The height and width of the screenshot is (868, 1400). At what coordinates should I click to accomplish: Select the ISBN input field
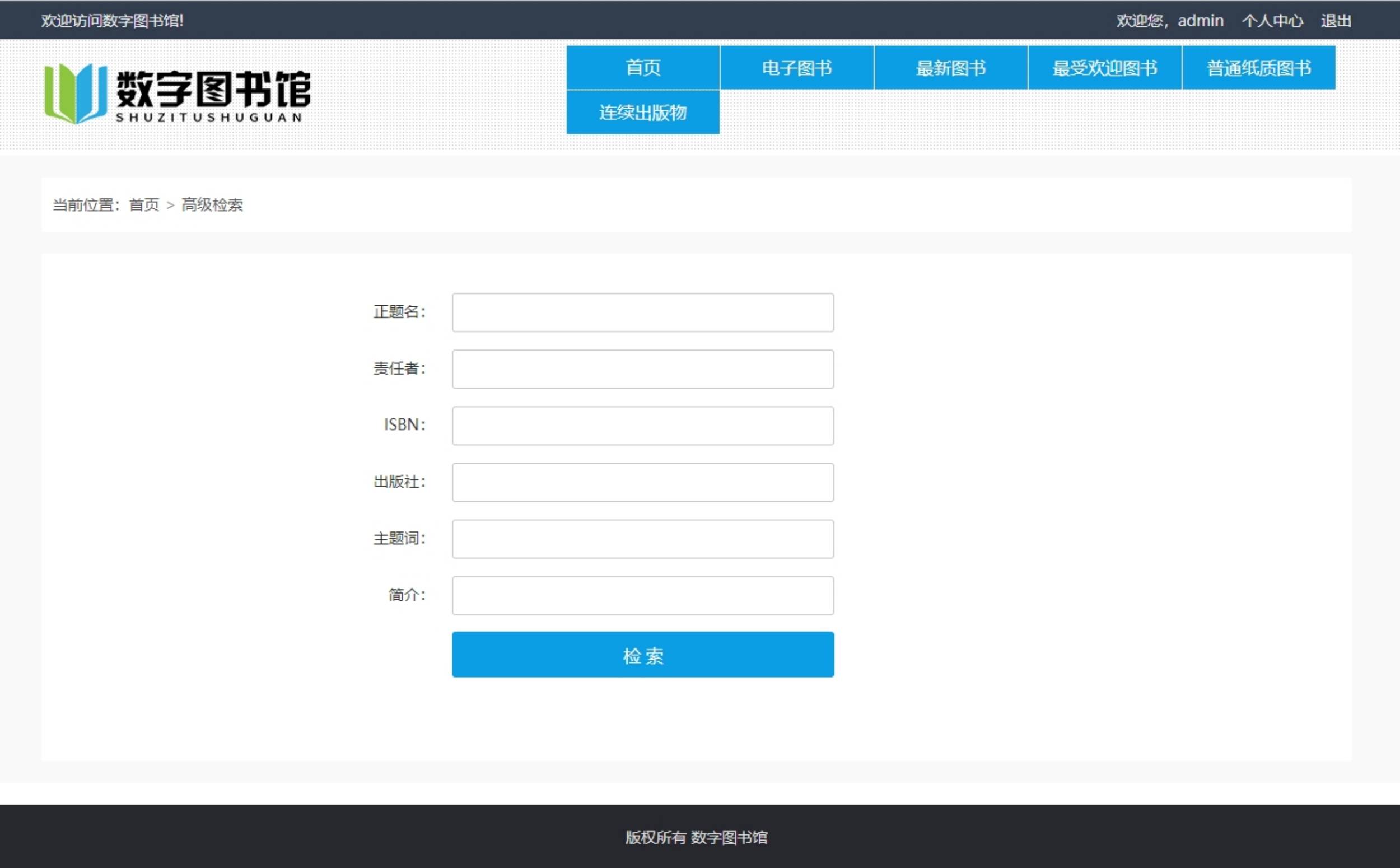[643, 426]
